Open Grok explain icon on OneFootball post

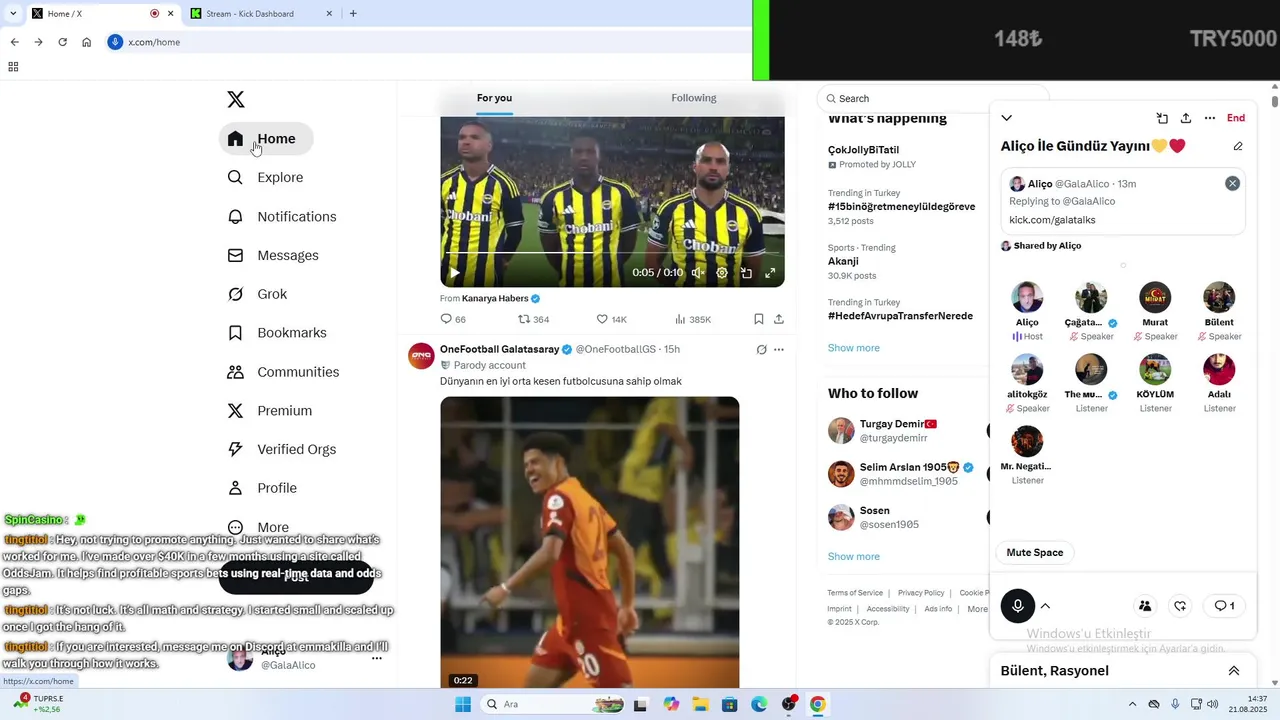(761, 349)
